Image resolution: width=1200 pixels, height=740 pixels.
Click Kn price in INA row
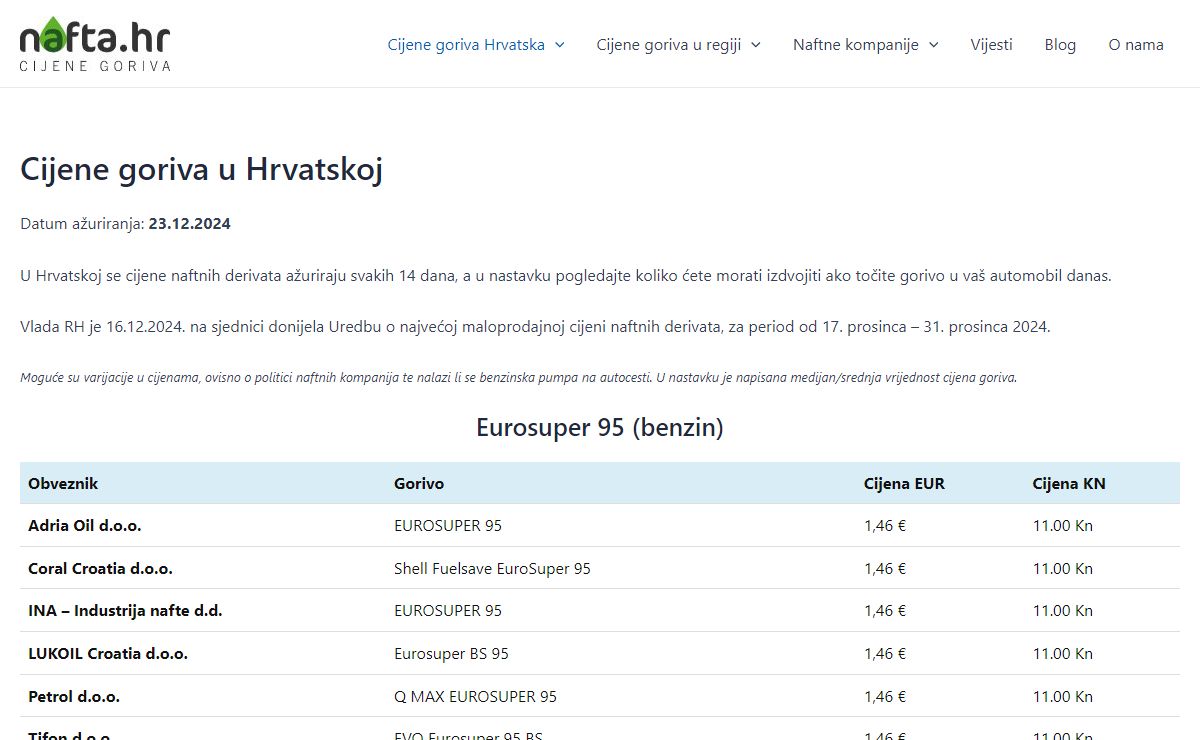(1063, 611)
